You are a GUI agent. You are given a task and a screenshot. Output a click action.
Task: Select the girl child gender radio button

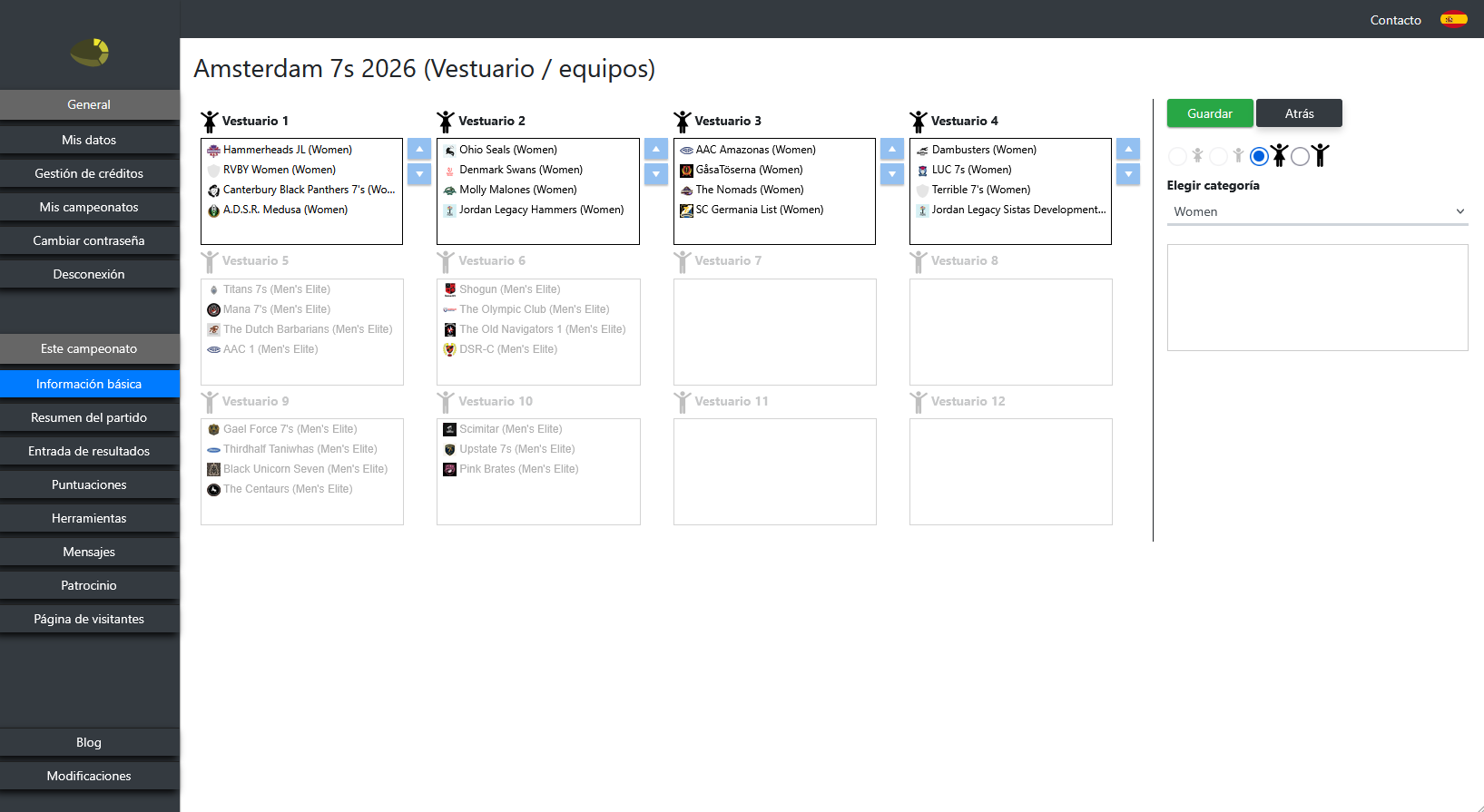1177,157
